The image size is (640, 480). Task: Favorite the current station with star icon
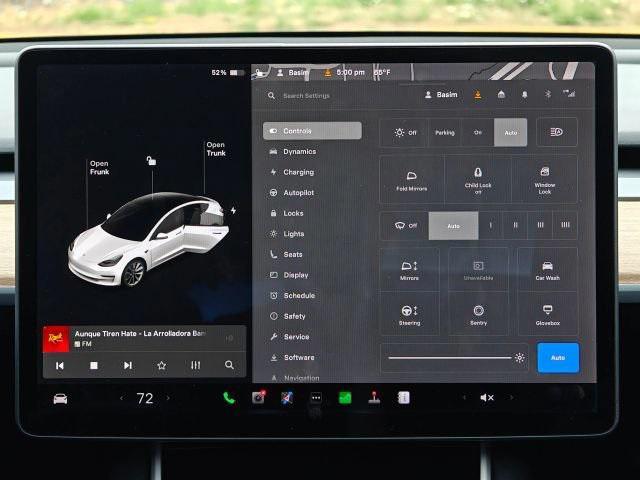(161, 365)
